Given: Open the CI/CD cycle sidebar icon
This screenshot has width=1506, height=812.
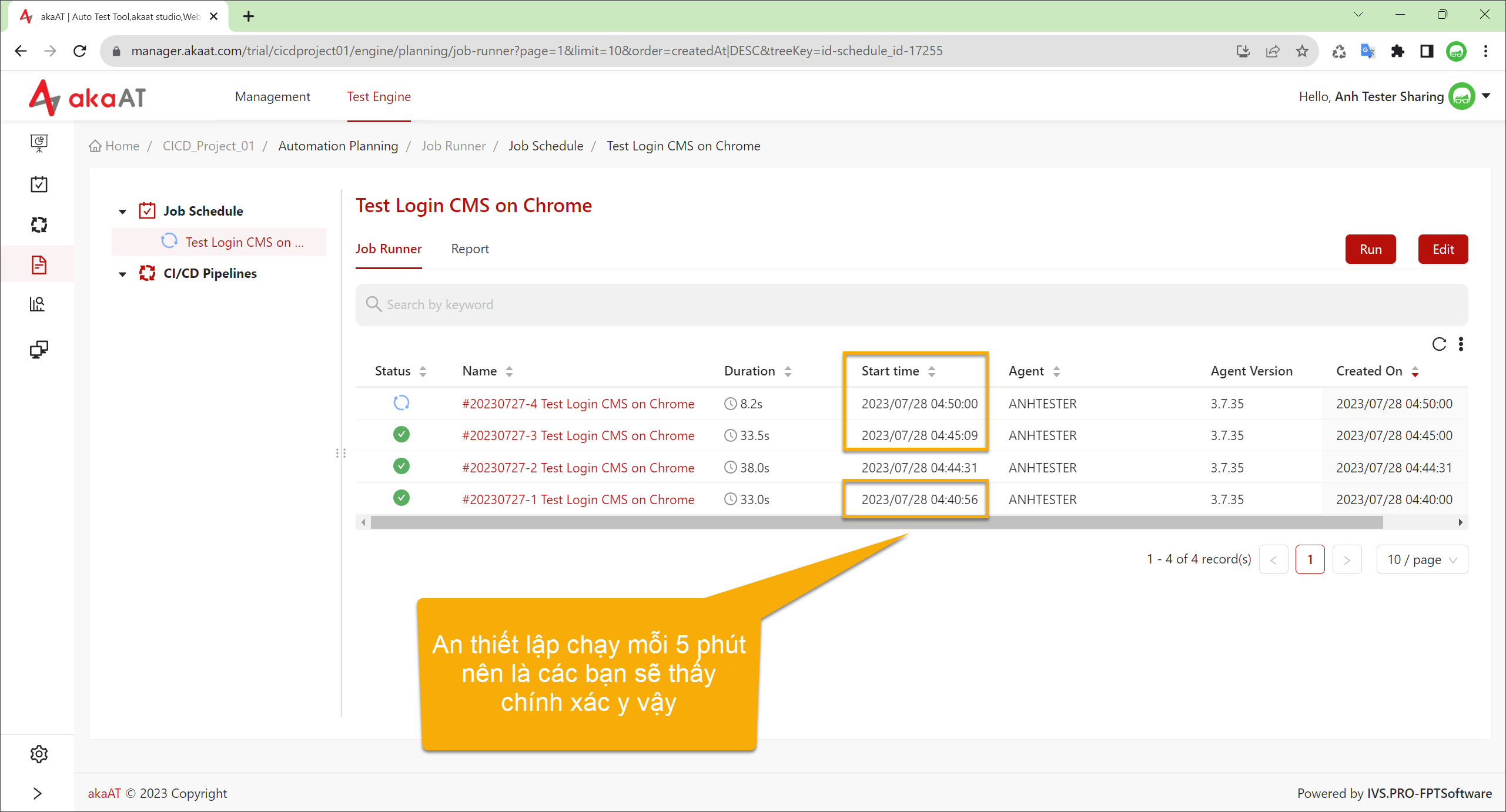Looking at the screenshot, I should (x=39, y=224).
